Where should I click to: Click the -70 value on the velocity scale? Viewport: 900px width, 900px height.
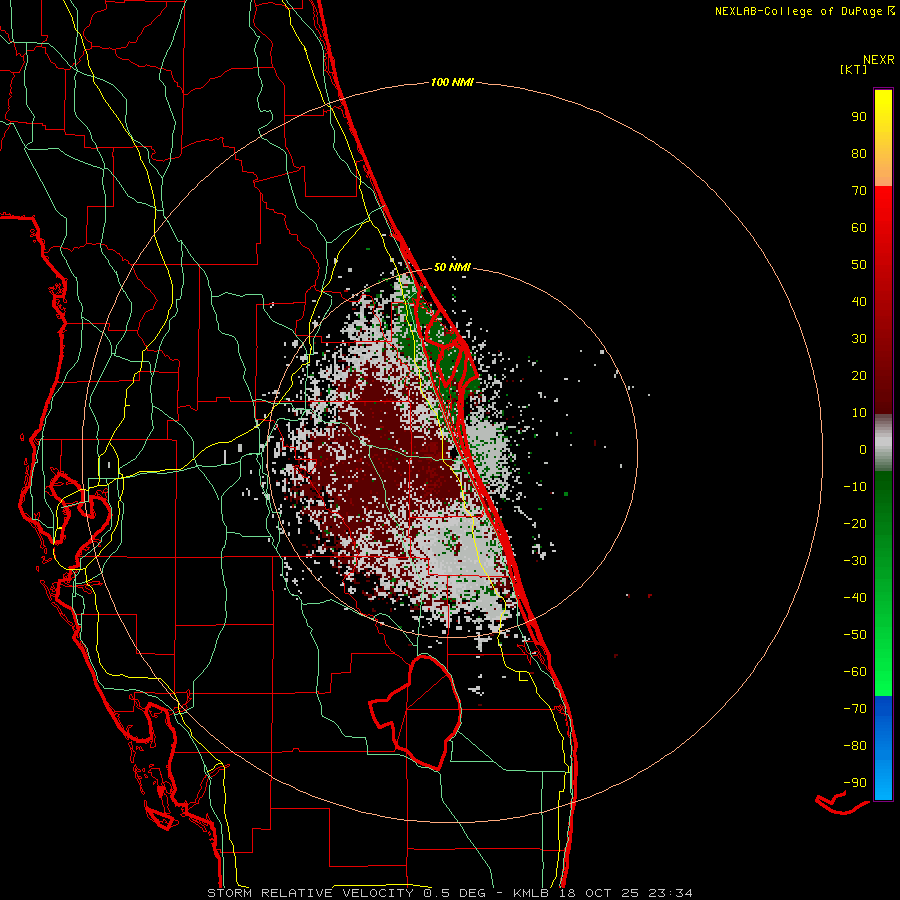point(855,709)
